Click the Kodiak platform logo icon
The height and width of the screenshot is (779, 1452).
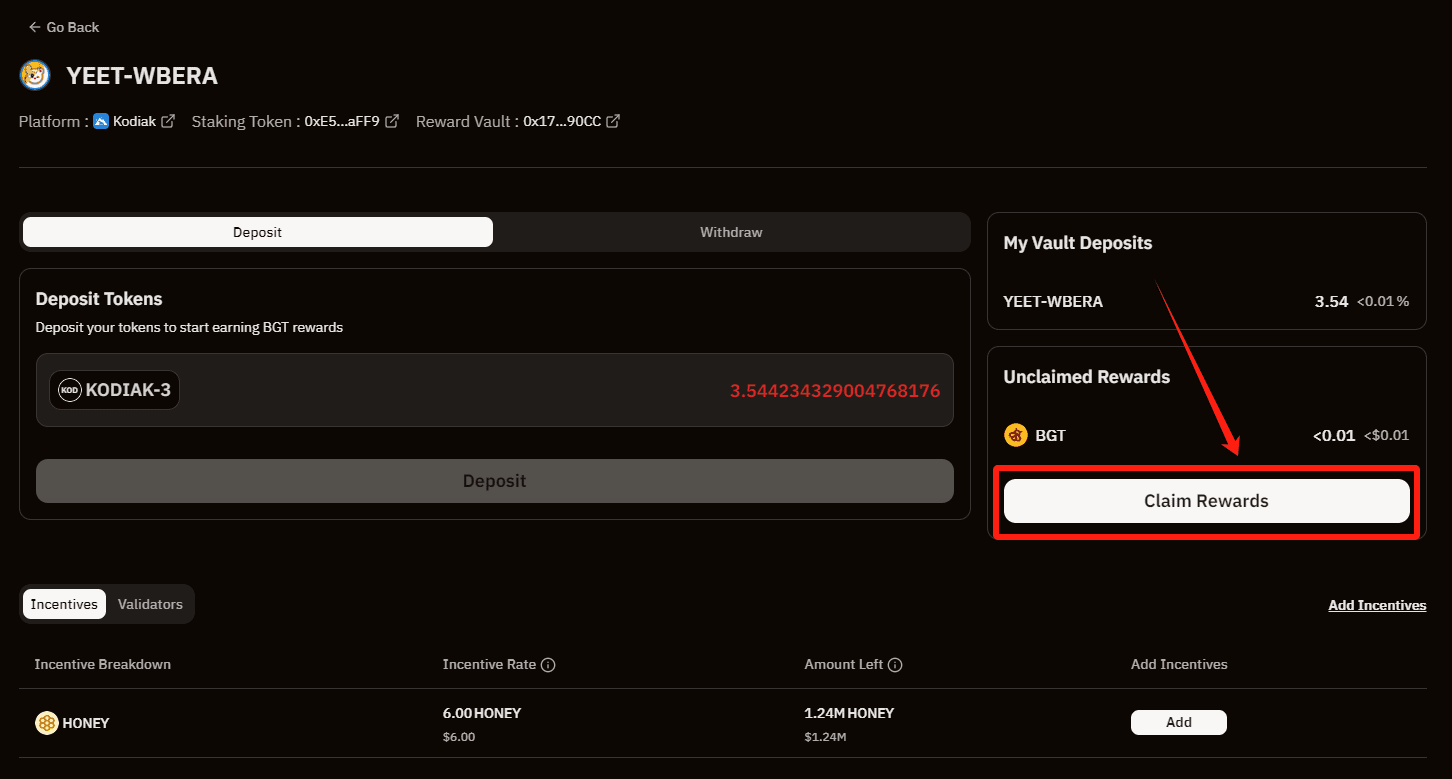[101, 121]
